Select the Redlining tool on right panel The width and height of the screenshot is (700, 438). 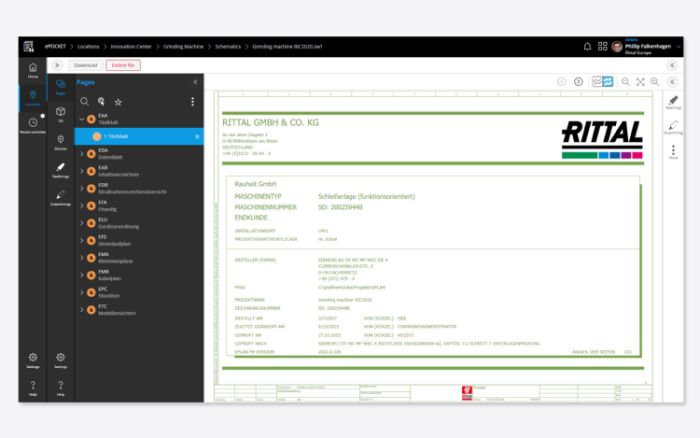(673, 102)
